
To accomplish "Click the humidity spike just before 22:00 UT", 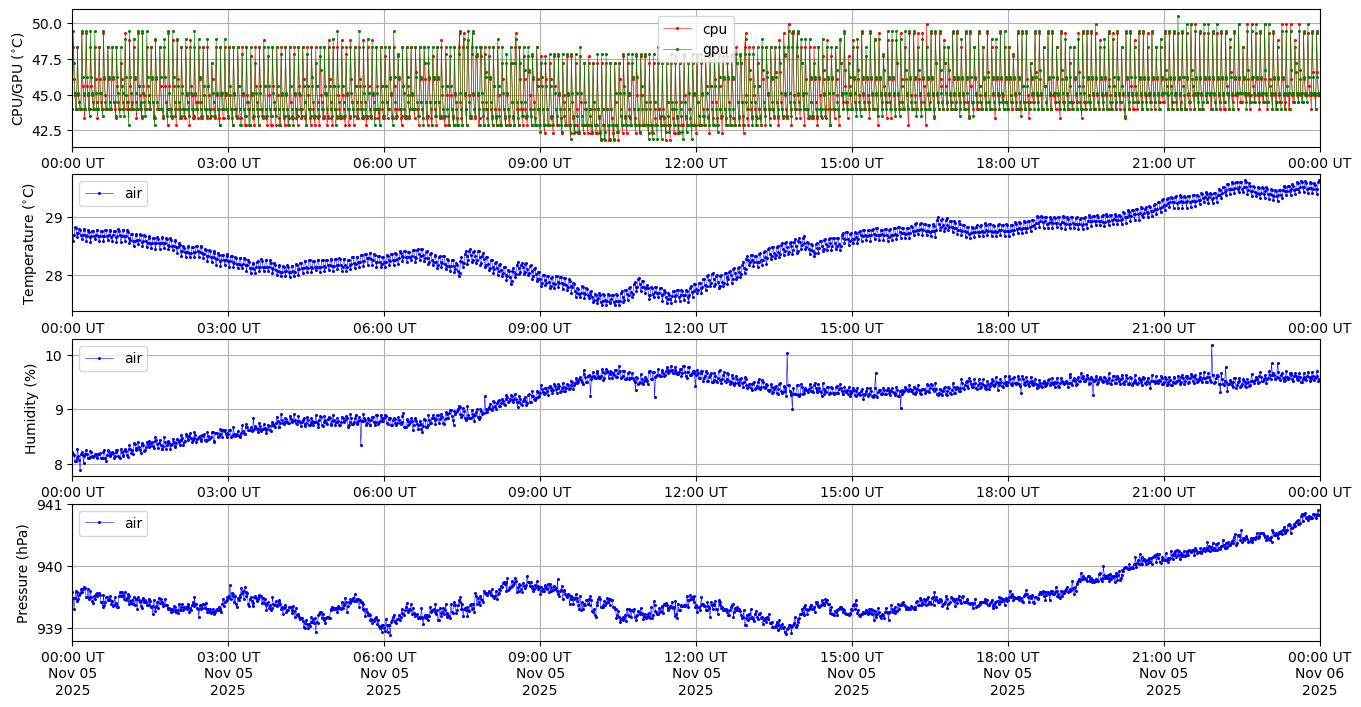I will click(1211, 346).
